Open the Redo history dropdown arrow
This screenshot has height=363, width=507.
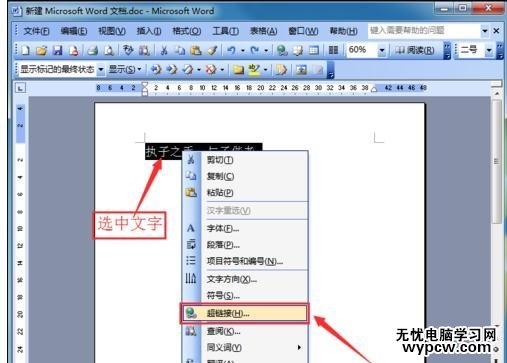point(266,51)
